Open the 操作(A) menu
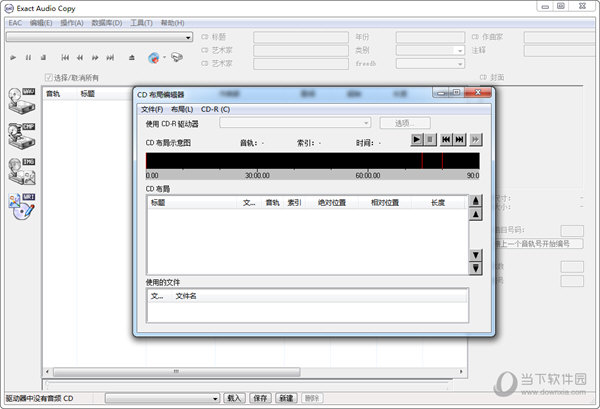Screen dimensions: 600x409 tap(72, 23)
